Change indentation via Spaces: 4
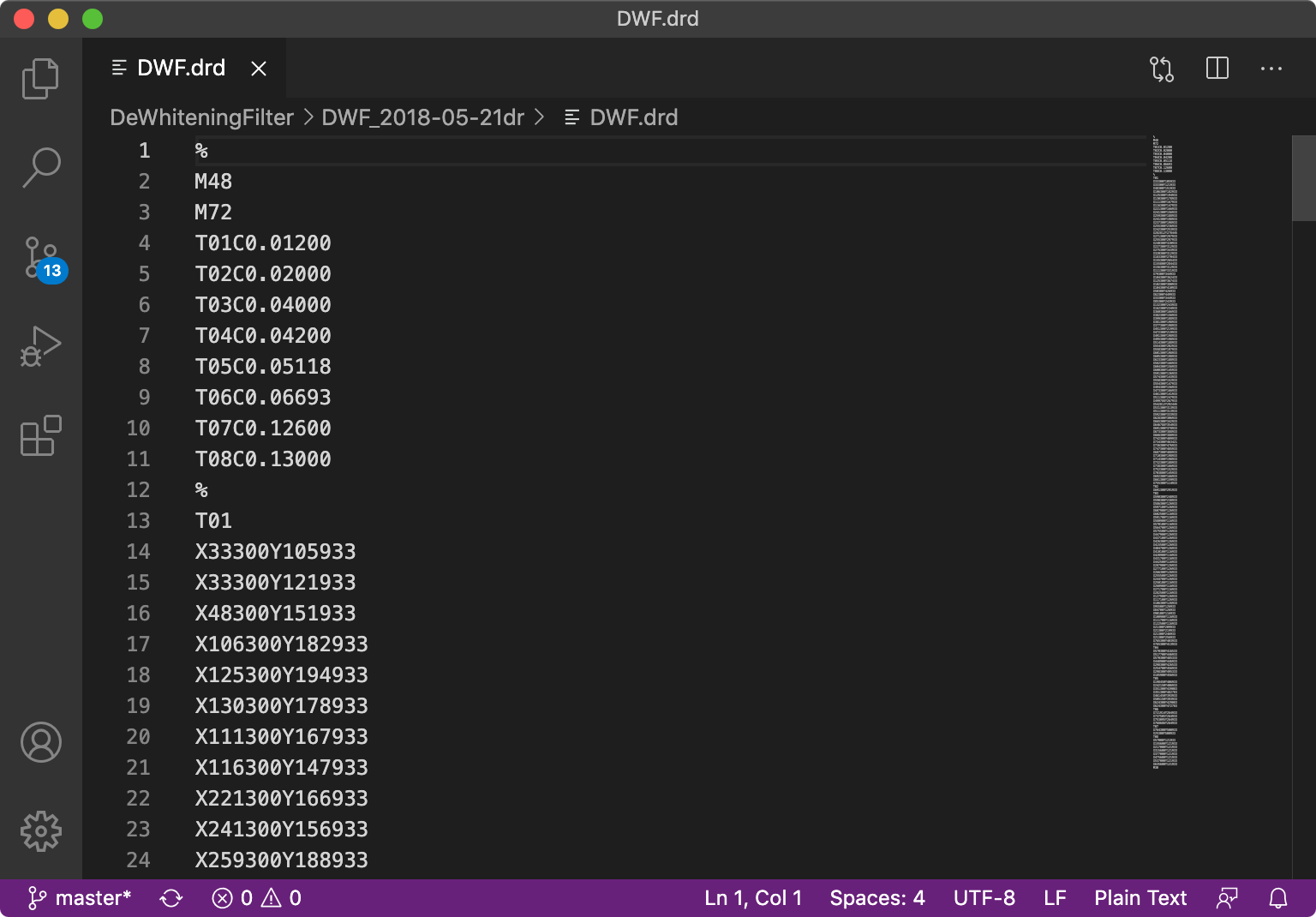The width and height of the screenshot is (1316, 917). coord(877,898)
